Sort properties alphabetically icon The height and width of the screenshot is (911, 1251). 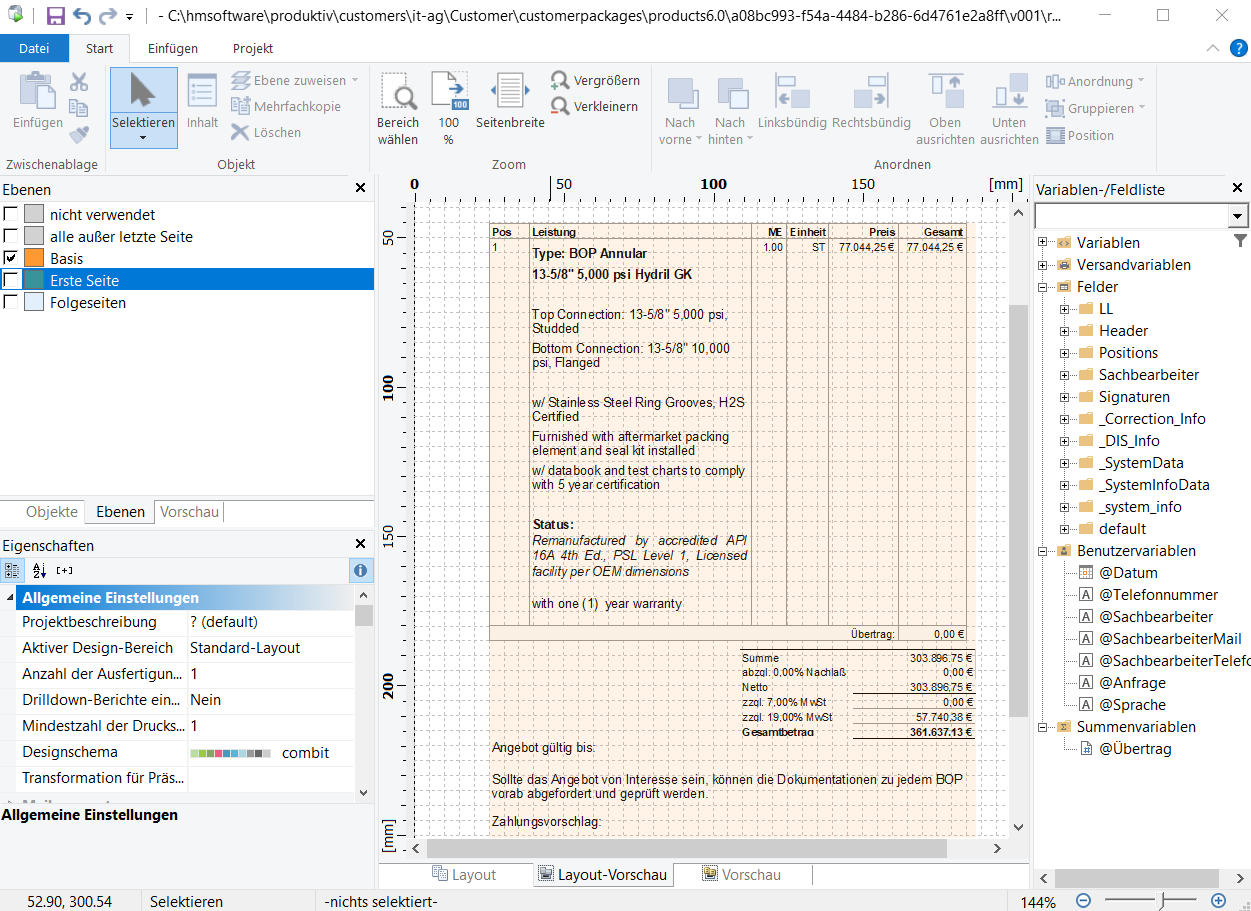point(39,570)
